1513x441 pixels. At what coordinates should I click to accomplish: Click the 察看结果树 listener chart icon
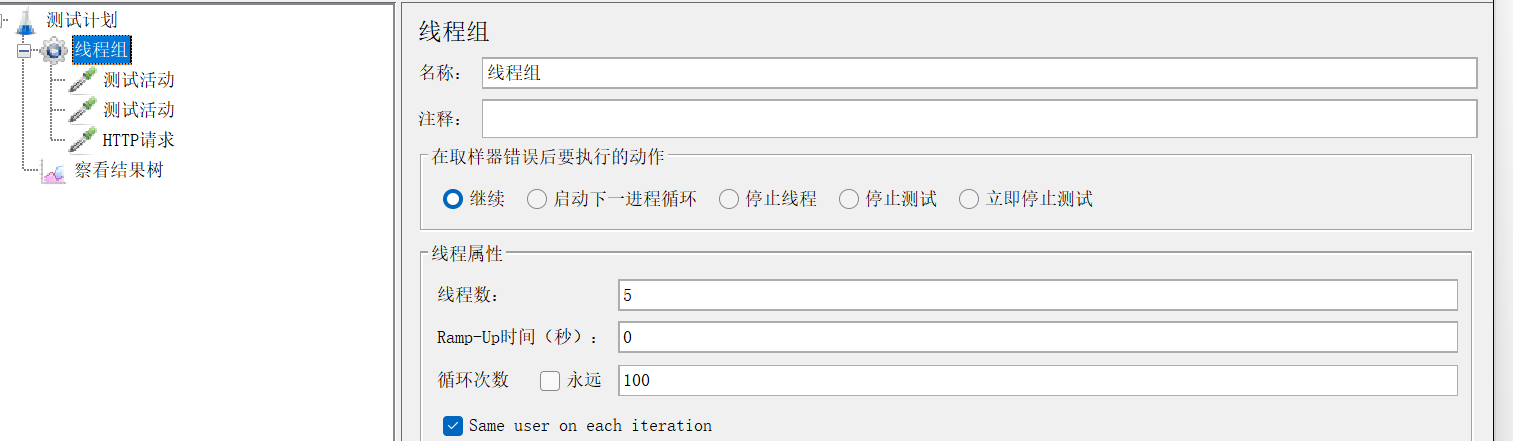tap(54, 171)
